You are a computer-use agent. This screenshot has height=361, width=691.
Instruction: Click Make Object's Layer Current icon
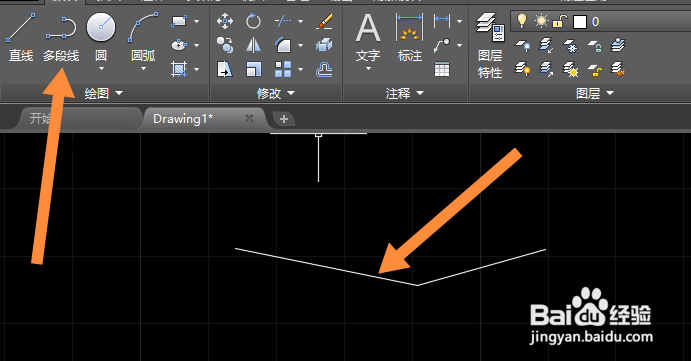tap(618, 45)
